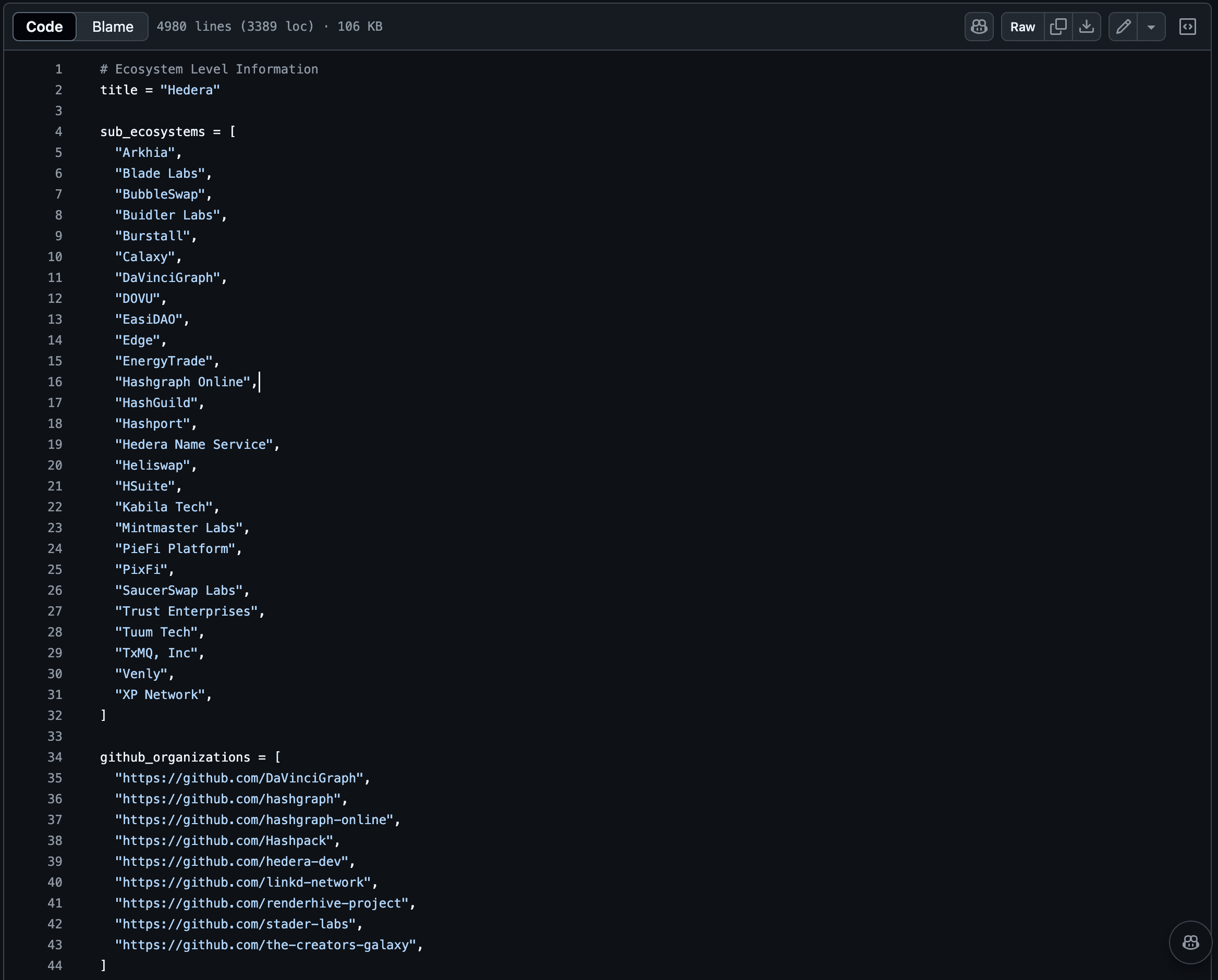Edit this file with pencil icon

[x=1123, y=27]
